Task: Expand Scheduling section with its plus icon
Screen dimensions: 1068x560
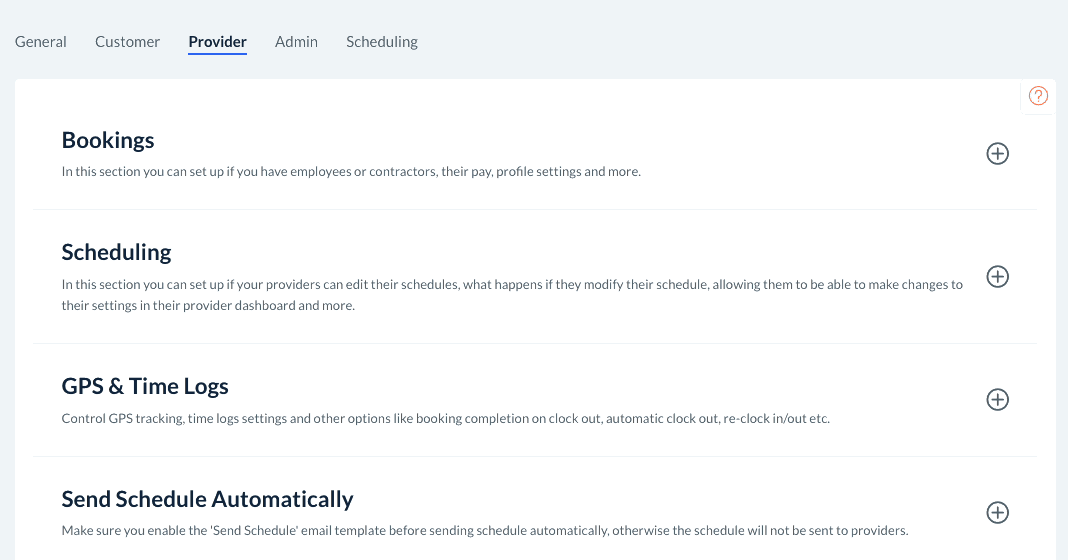Action: pyautogui.click(x=997, y=277)
